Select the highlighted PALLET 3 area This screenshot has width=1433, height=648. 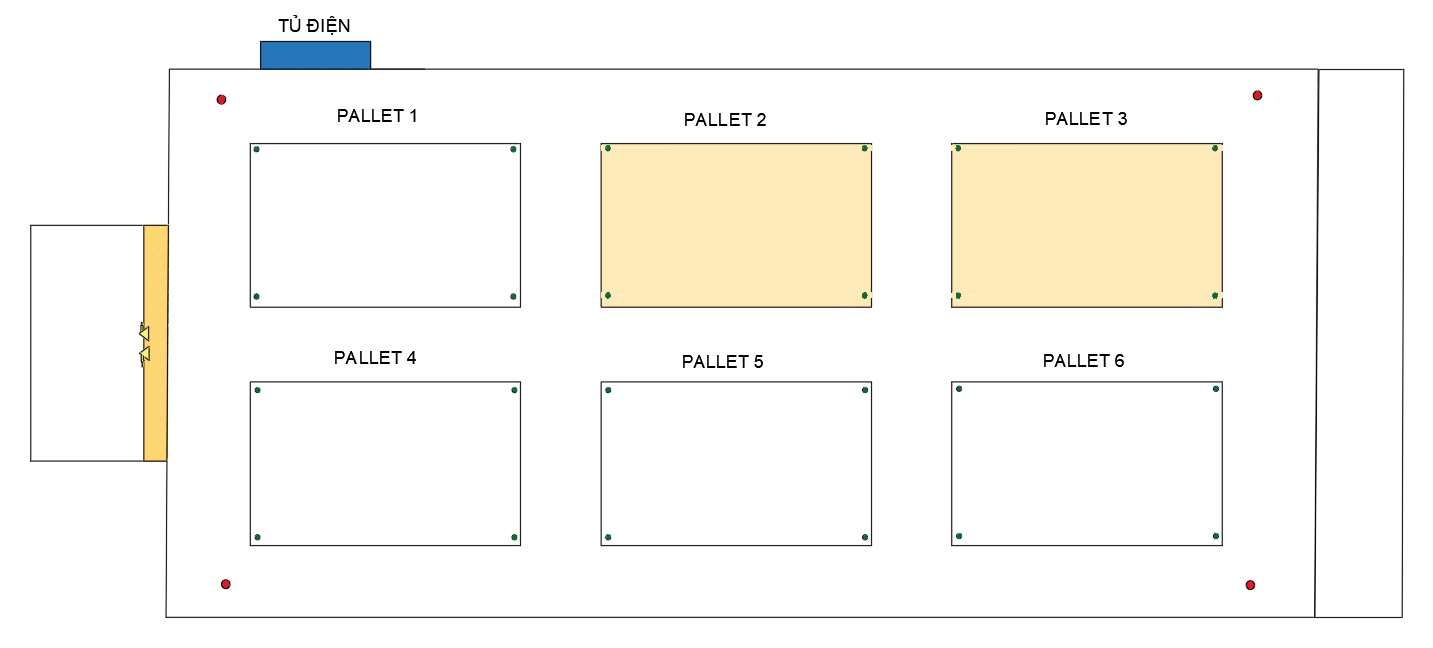pyautogui.click(x=1087, y=225)
